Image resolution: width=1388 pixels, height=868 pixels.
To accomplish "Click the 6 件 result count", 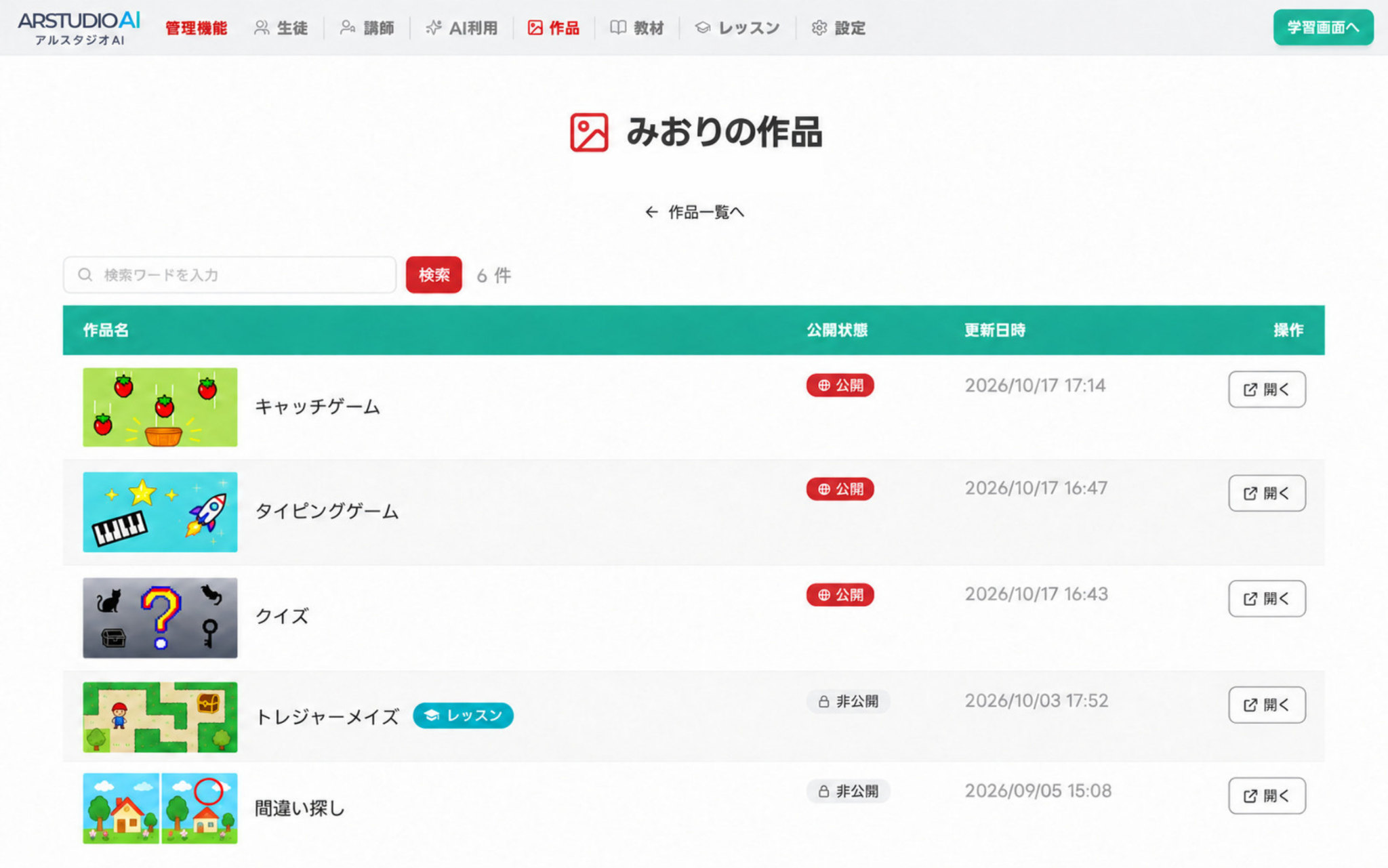I will point(493,275).
